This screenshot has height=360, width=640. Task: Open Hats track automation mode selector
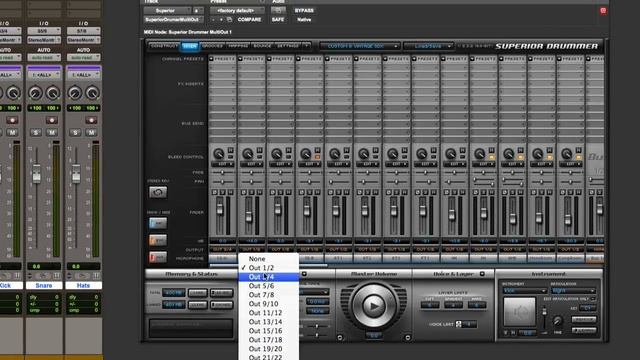[83, 58]
